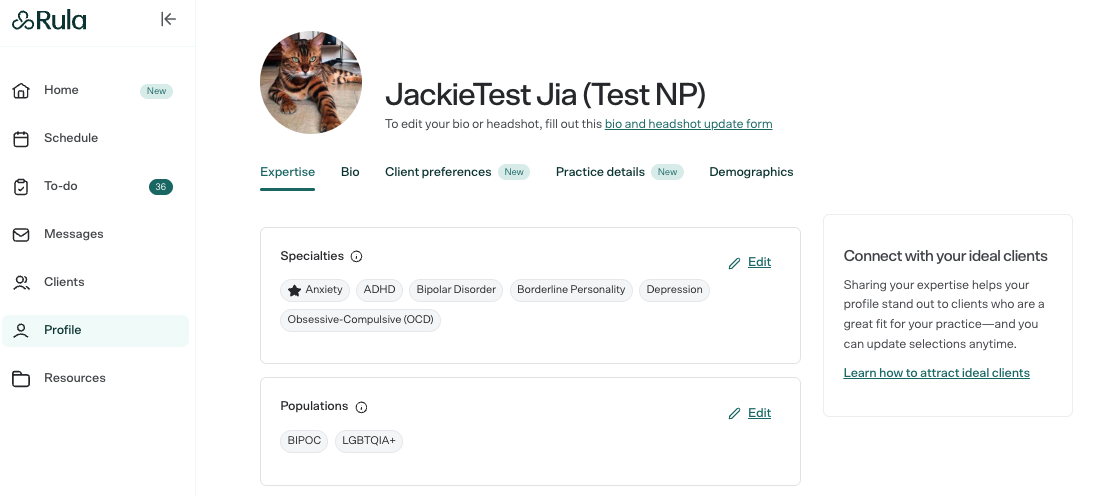Open the Schedule page
The width and height of the screenshot is (1112, 497).
[96, 138]
